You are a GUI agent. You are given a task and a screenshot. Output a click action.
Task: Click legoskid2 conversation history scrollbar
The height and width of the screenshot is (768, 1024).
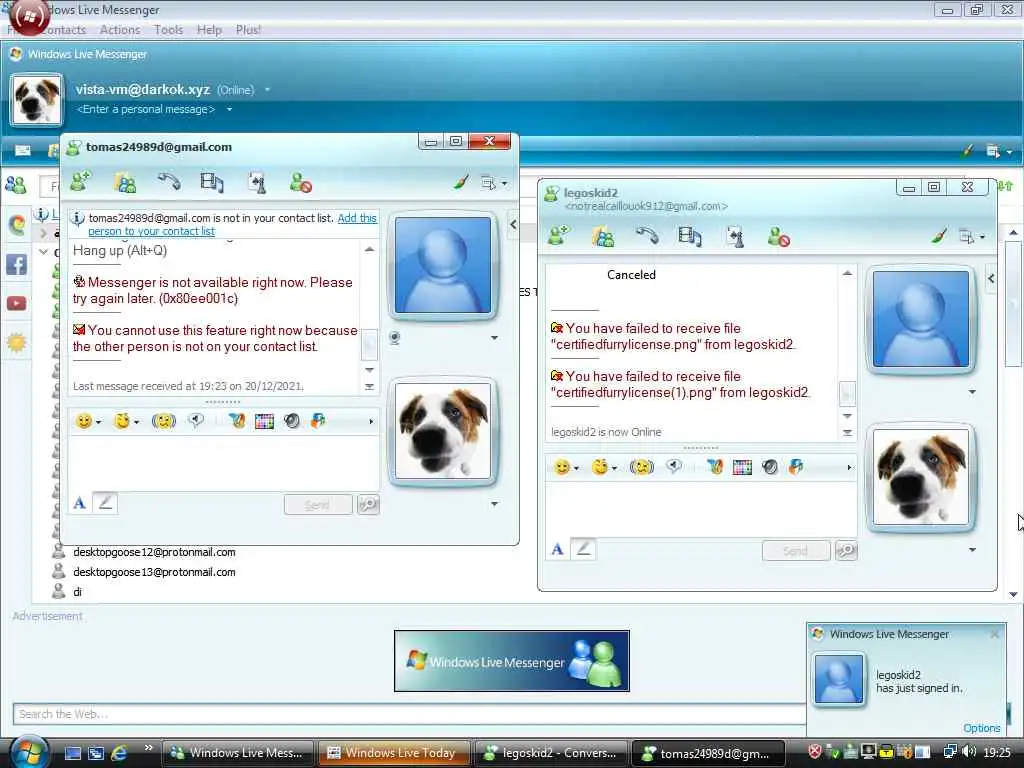point(847,393)
